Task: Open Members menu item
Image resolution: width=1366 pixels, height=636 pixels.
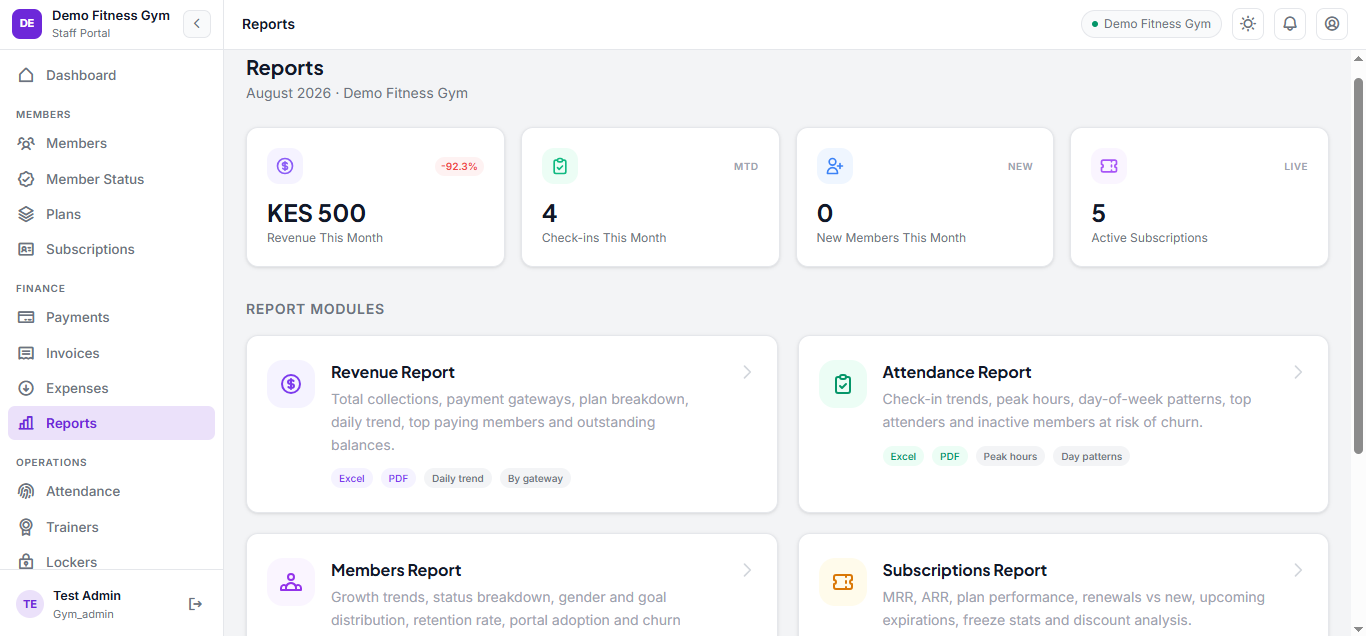Action: pos(111,143)
